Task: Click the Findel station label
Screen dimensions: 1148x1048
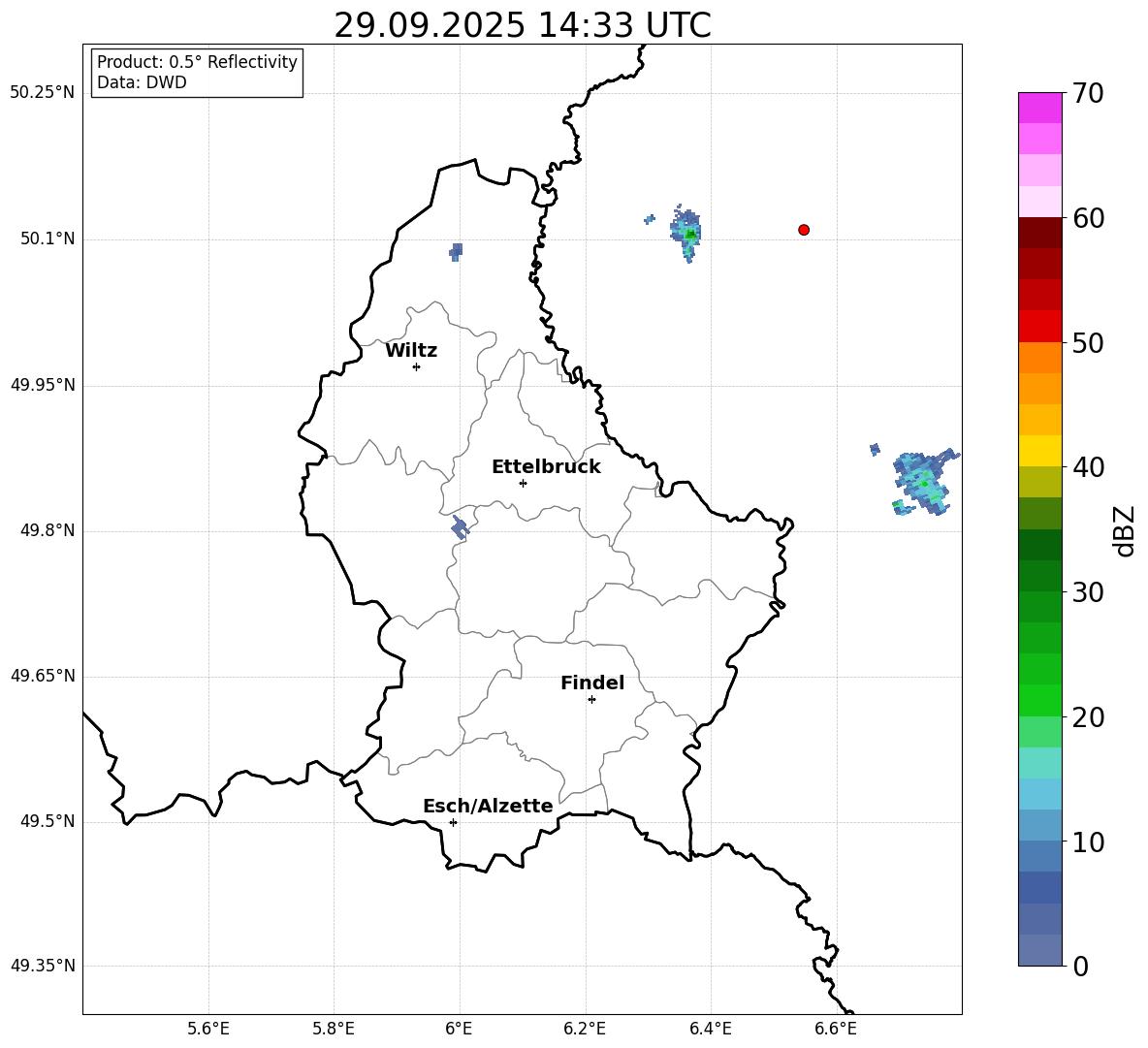Action: point(592,683)
